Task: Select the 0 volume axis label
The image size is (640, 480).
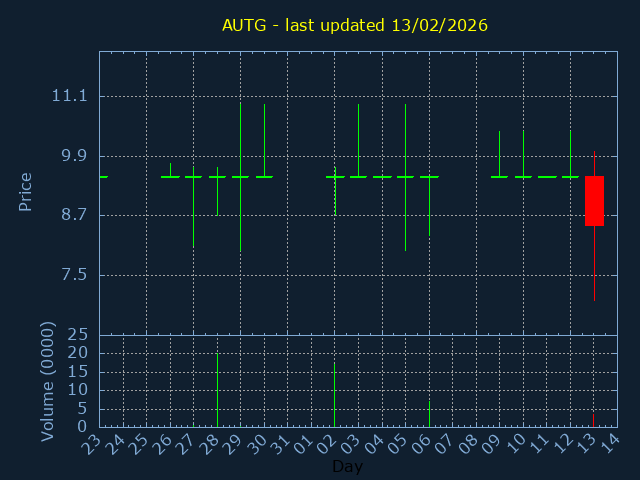Action: [82, 427]
